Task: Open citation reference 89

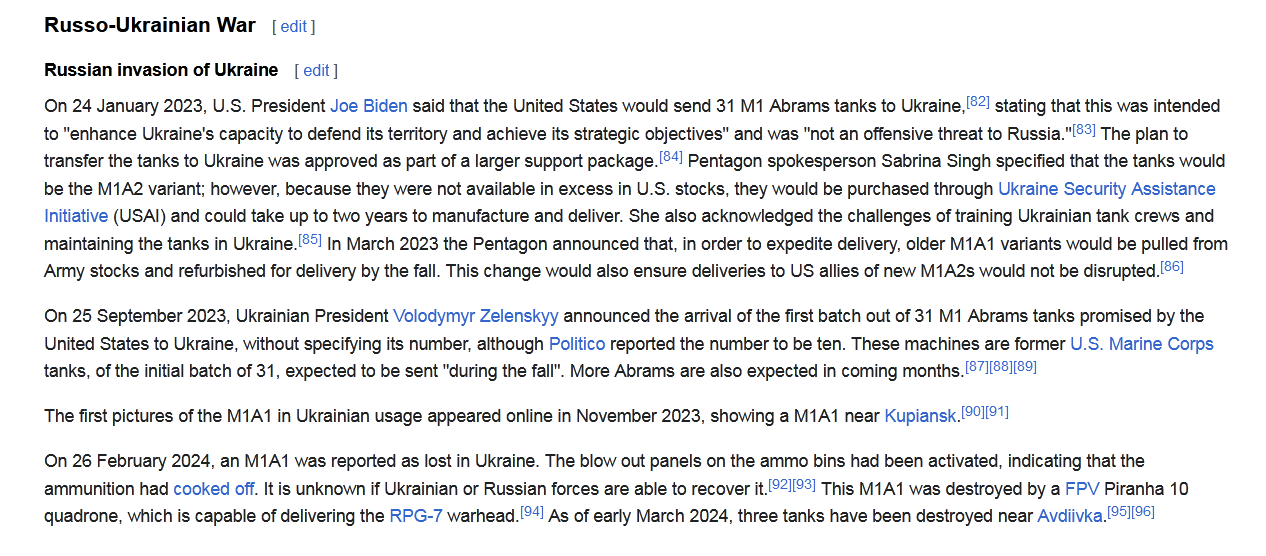Action: pos(1025,366)
